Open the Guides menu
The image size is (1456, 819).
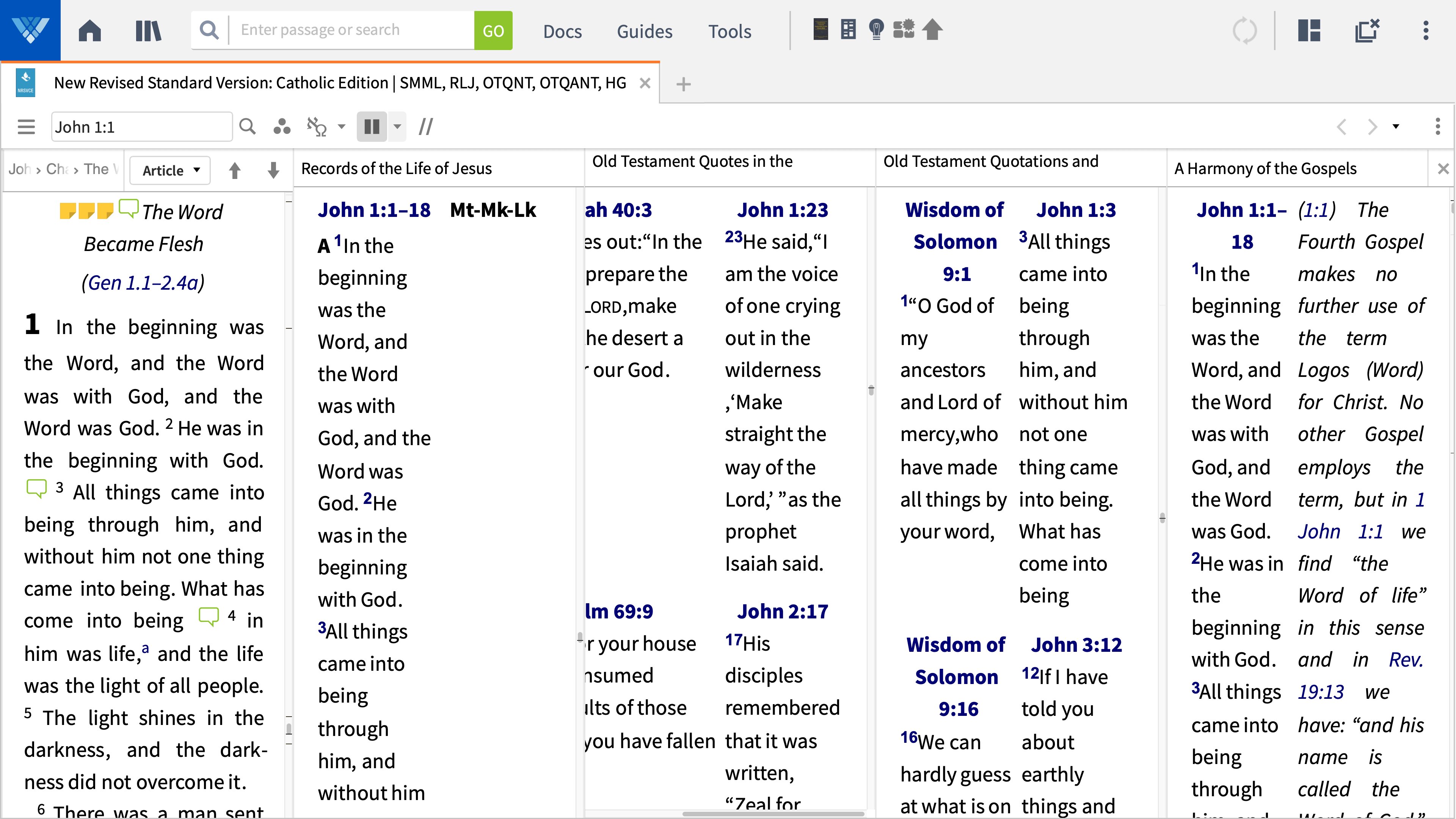644,31
